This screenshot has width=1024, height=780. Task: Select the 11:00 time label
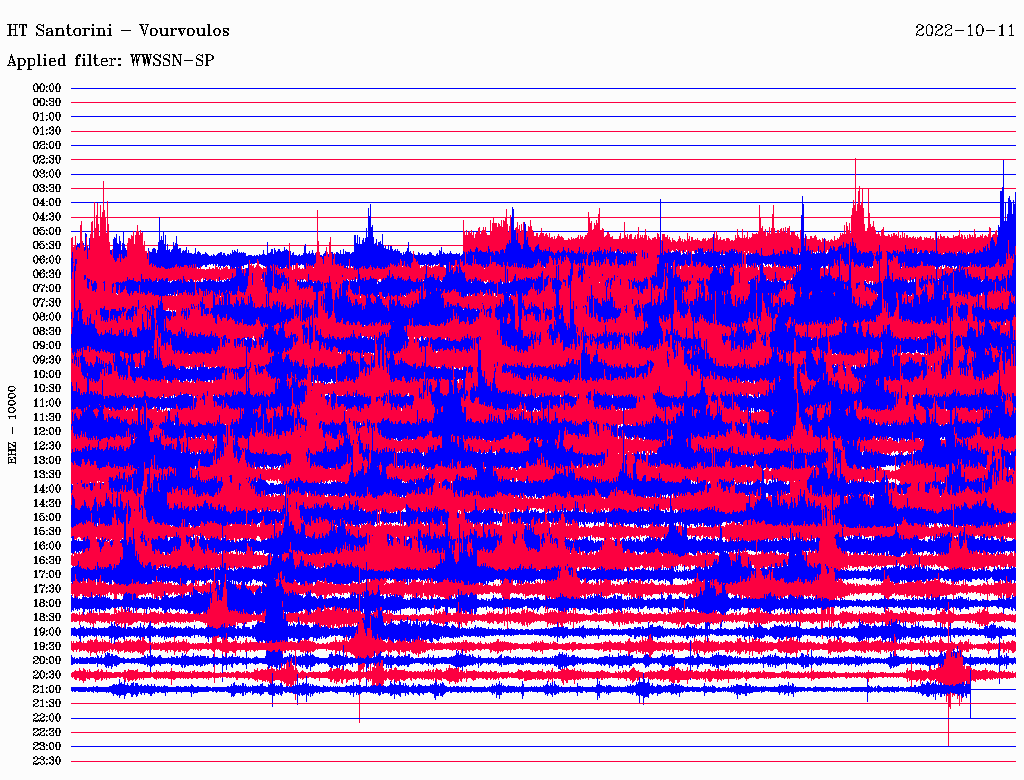click(47, 403)
